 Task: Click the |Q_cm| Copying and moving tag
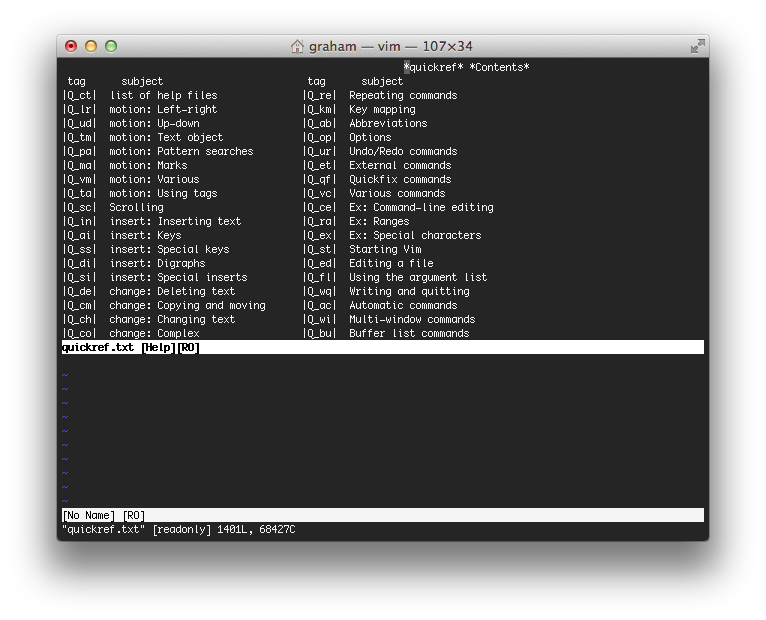coord(80,306)
